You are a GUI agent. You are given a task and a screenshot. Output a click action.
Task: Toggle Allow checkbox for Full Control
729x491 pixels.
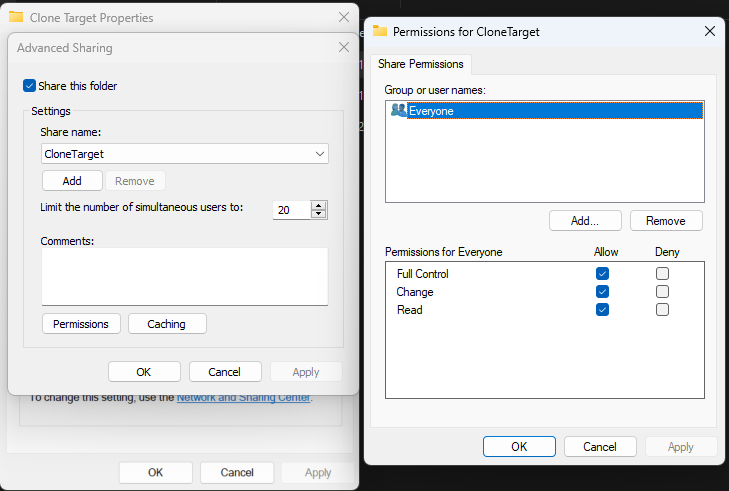coord(602,274)
